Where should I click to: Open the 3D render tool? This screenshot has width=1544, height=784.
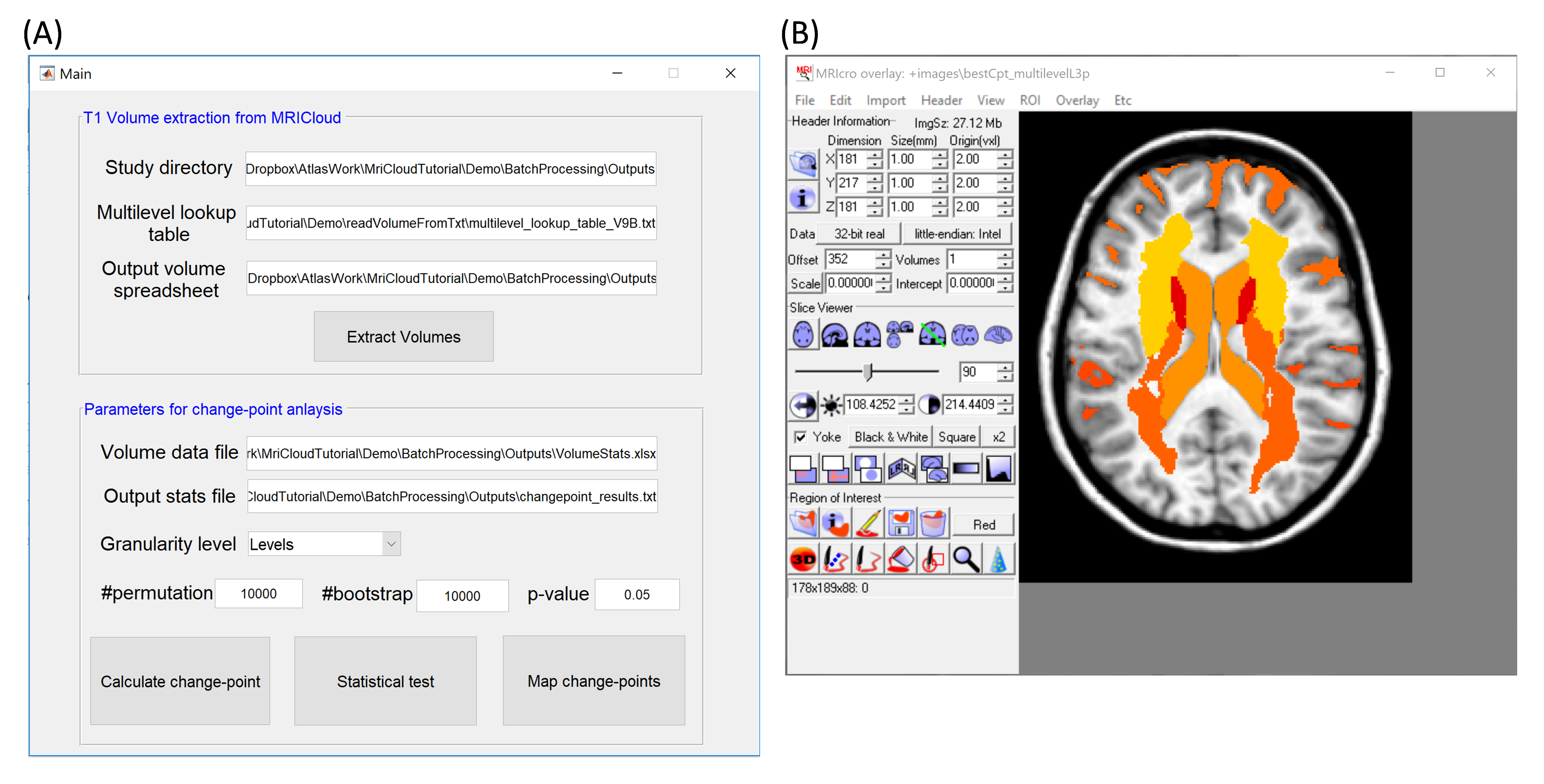click(803, 559)
